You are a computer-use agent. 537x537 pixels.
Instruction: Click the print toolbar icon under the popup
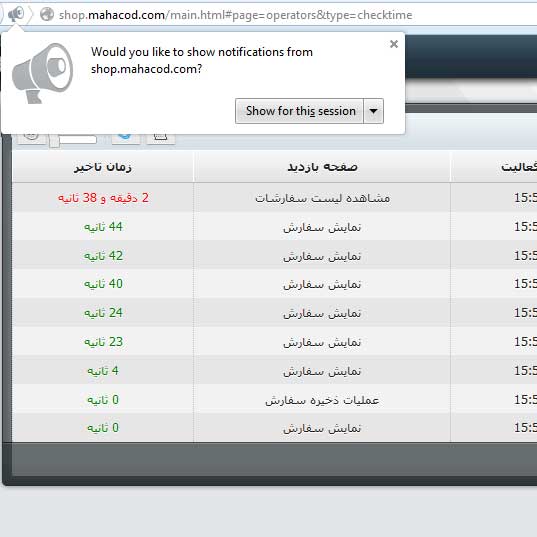point(161,137)
